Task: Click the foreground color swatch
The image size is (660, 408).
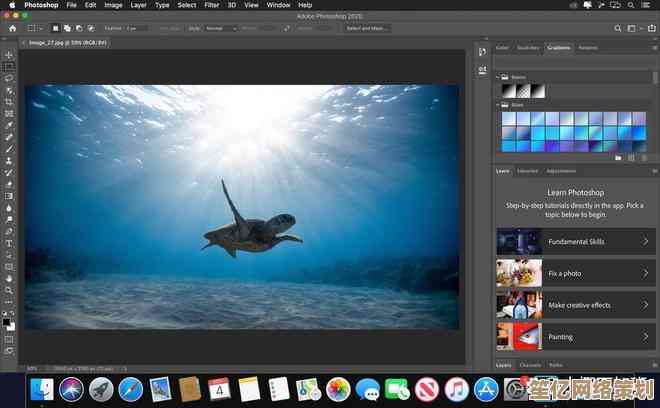Action: click(x=7, y=321)
